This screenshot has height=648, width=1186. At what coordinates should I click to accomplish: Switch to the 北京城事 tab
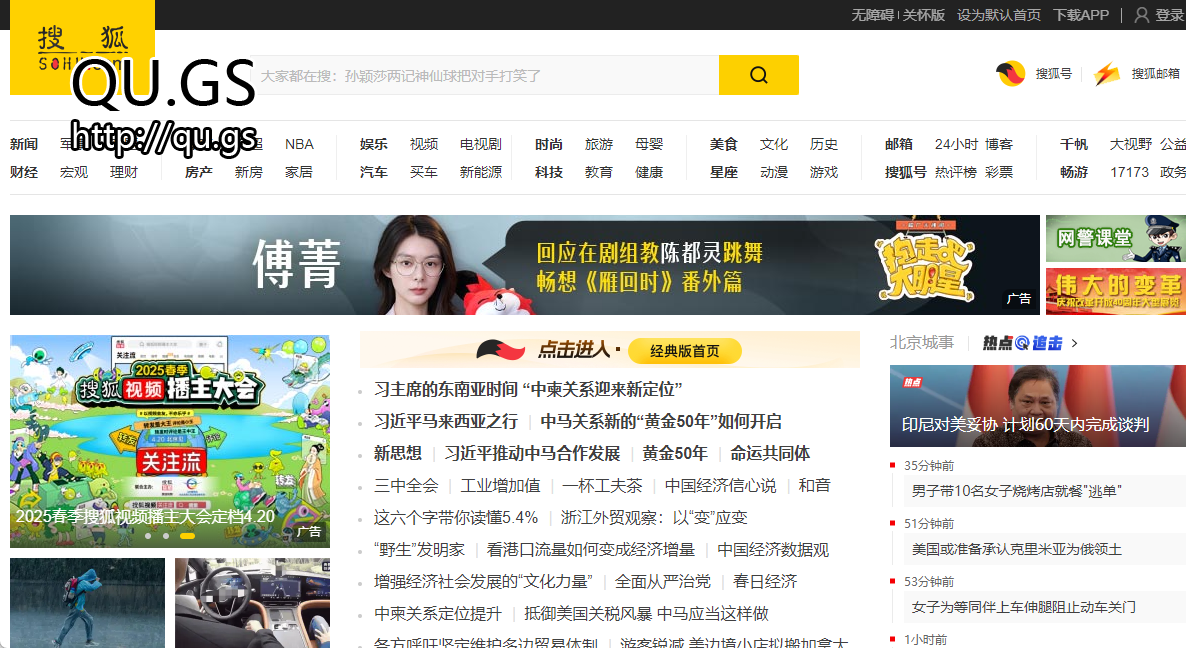(921, 343)
